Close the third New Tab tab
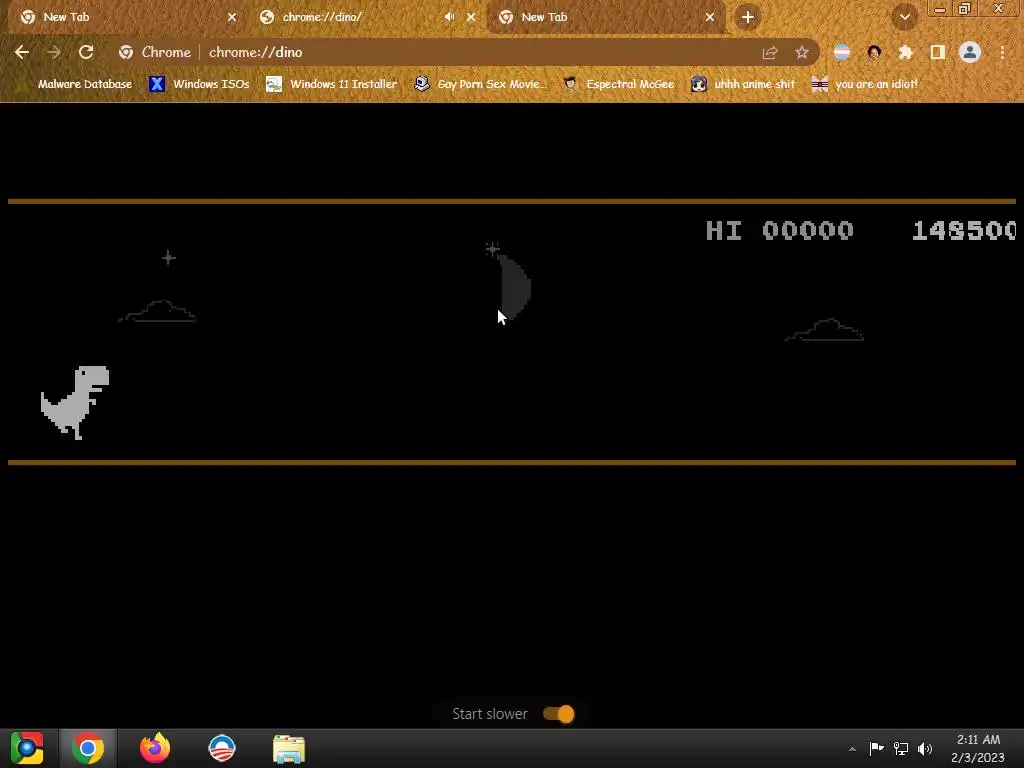 [710, 17]
